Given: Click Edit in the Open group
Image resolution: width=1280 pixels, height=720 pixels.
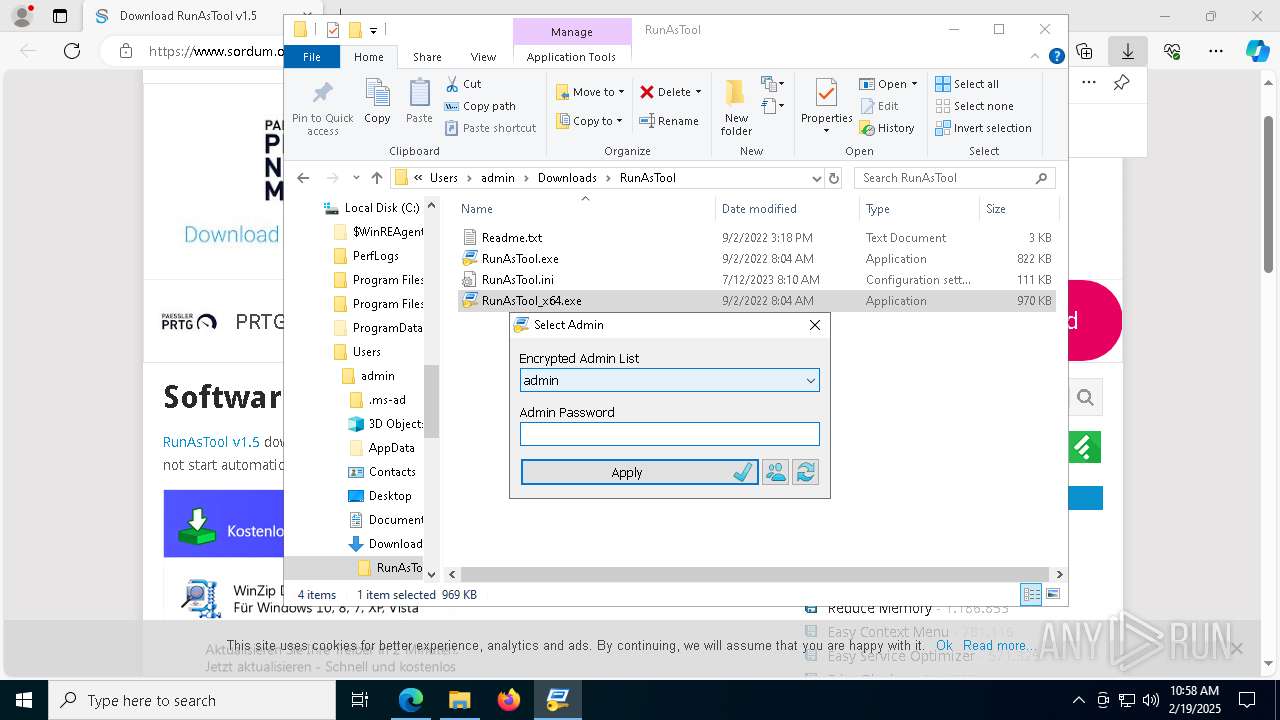Looking at the screenshot, I should pyautogui.click(x=878, y=106).
